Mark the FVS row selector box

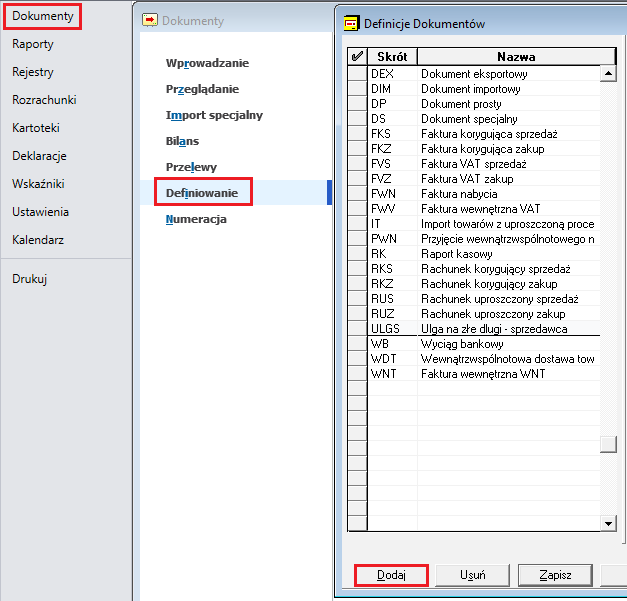point(357,164)
